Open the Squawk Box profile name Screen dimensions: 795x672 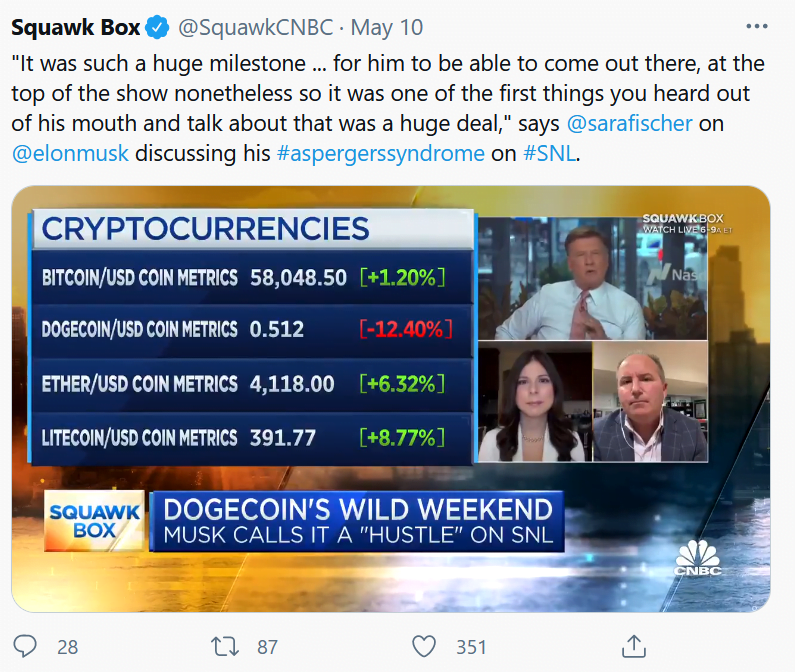click(x=76, y=27)
